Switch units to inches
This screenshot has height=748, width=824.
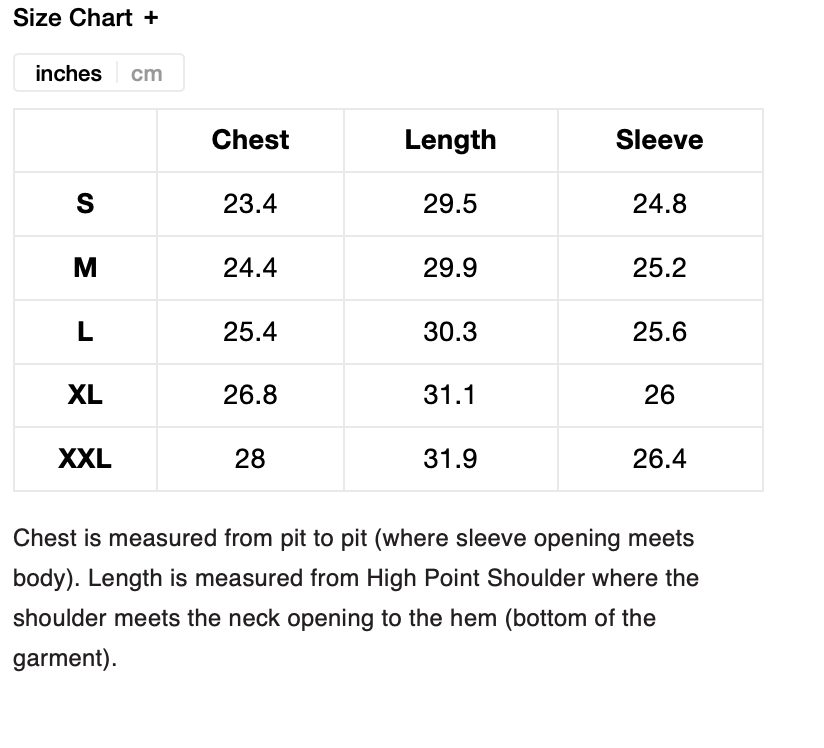click(x=68, y=74)
